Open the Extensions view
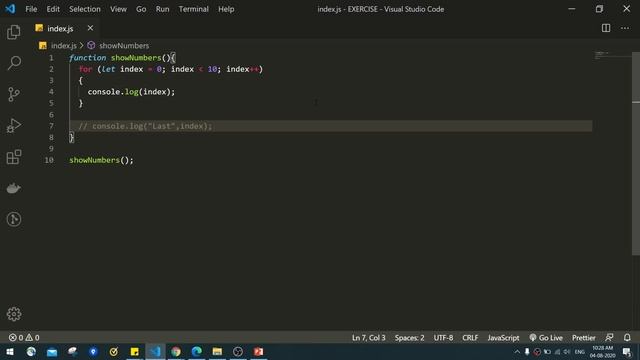The width and height of the screenshot is (640, 360). tap(14, 157)
